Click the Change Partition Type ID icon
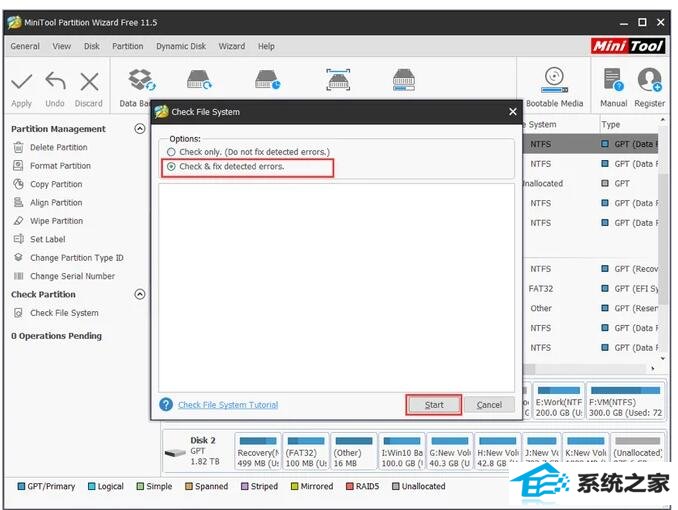The image size is (678, 510). point(18,257)
